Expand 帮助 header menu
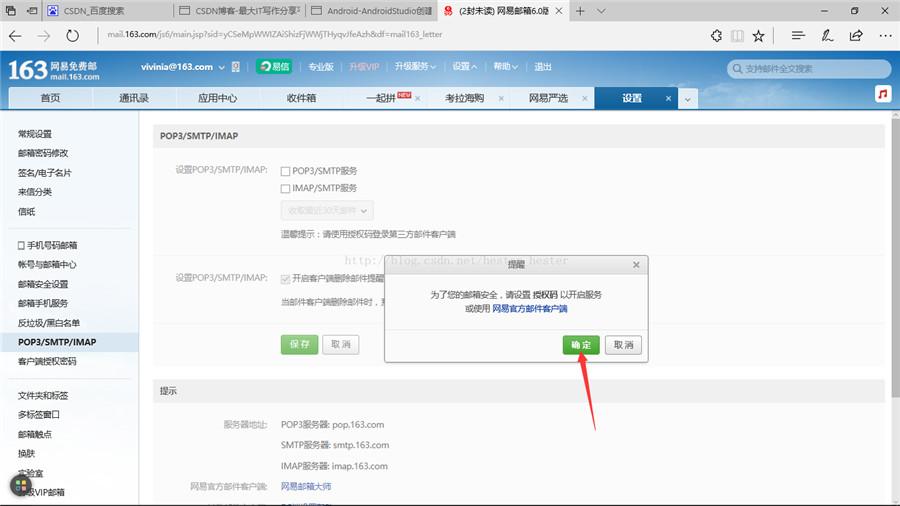900x506 pixels. pyautogui.click(x=506, y=67)
